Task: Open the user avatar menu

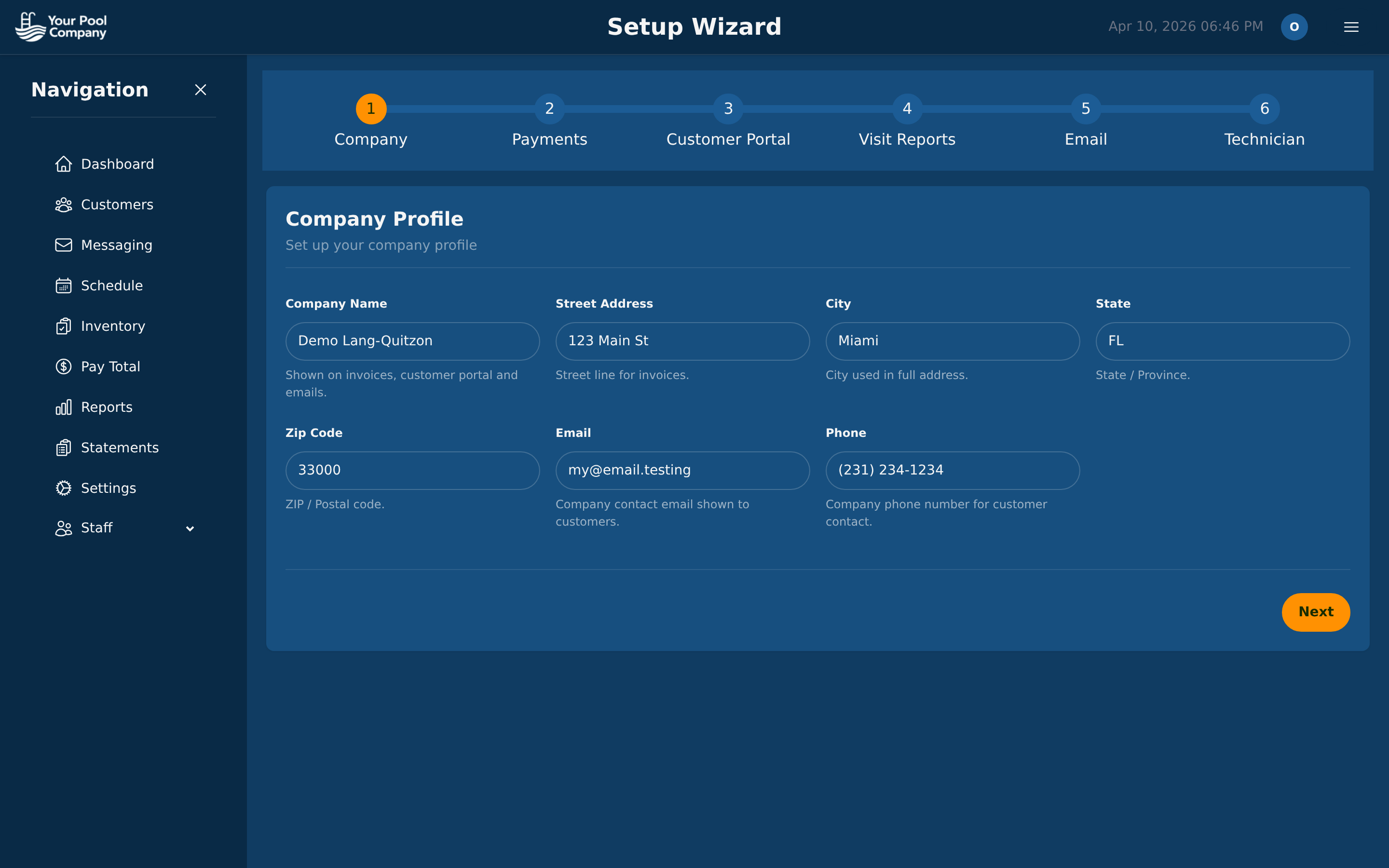Action: 1294,27
